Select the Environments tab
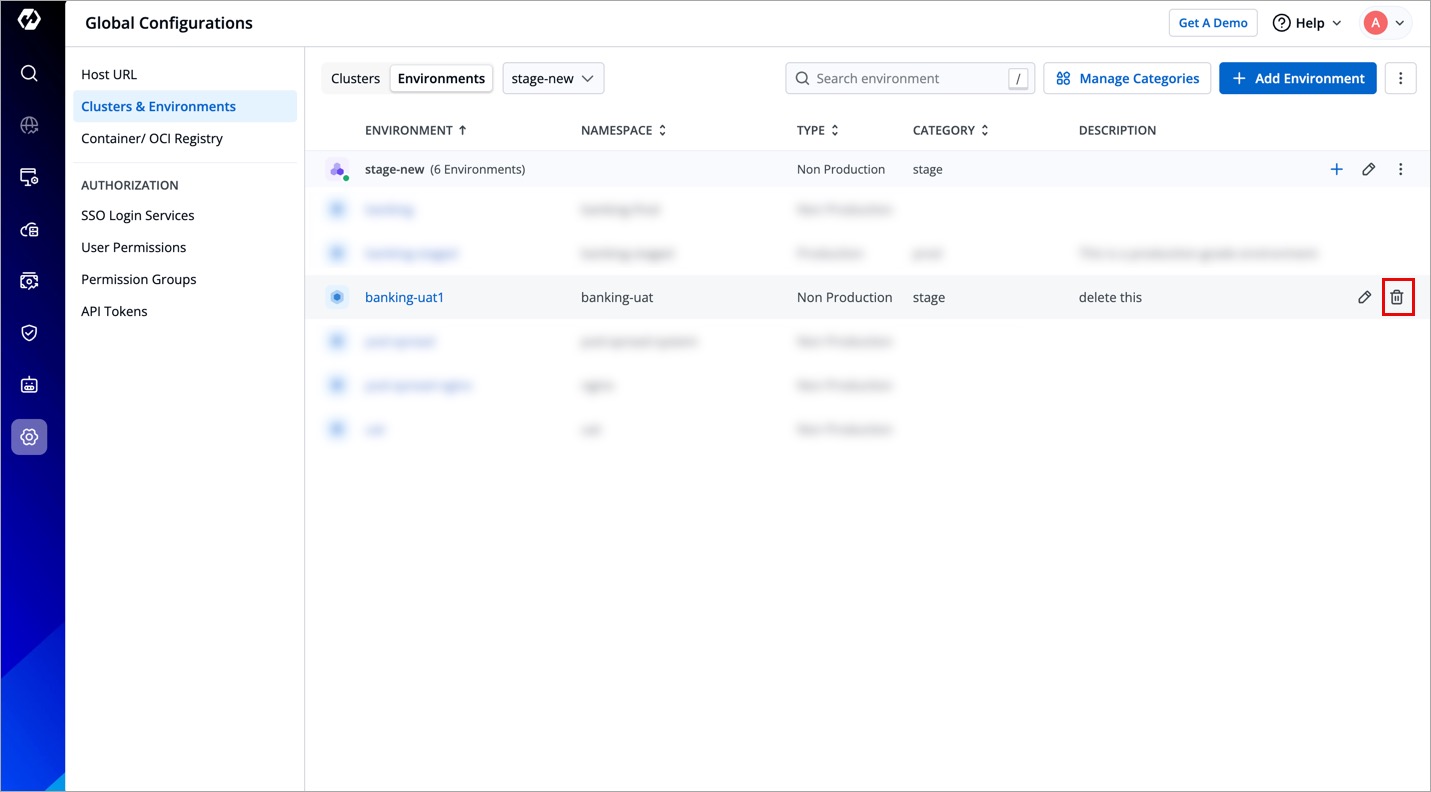1431x792 pixels. [x=441, y=78]
